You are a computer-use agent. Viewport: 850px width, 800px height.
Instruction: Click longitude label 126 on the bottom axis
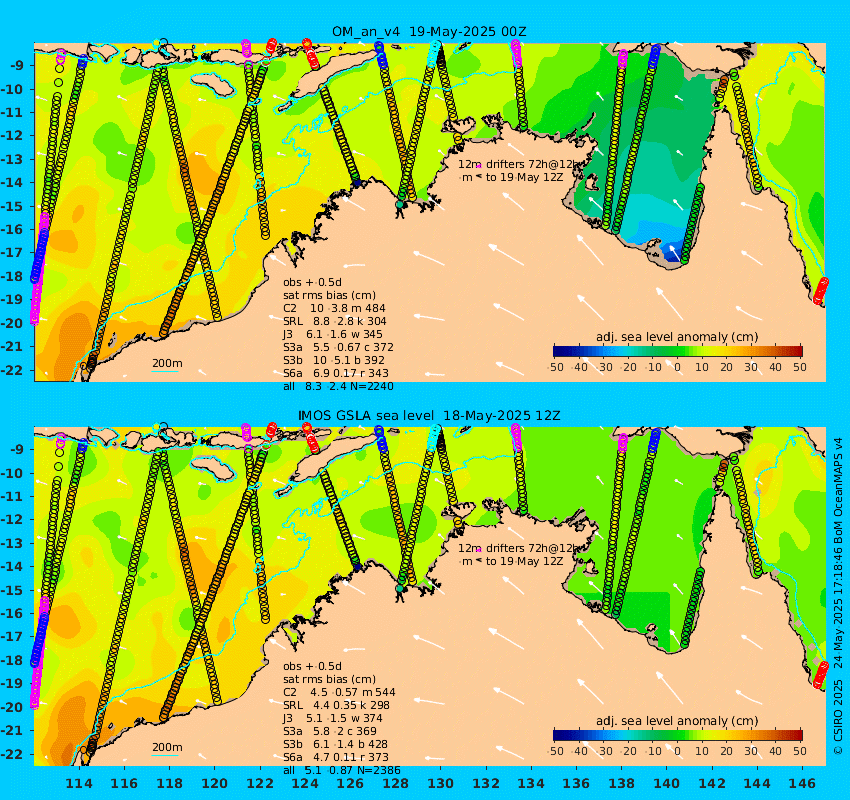[x=350, y=784]
